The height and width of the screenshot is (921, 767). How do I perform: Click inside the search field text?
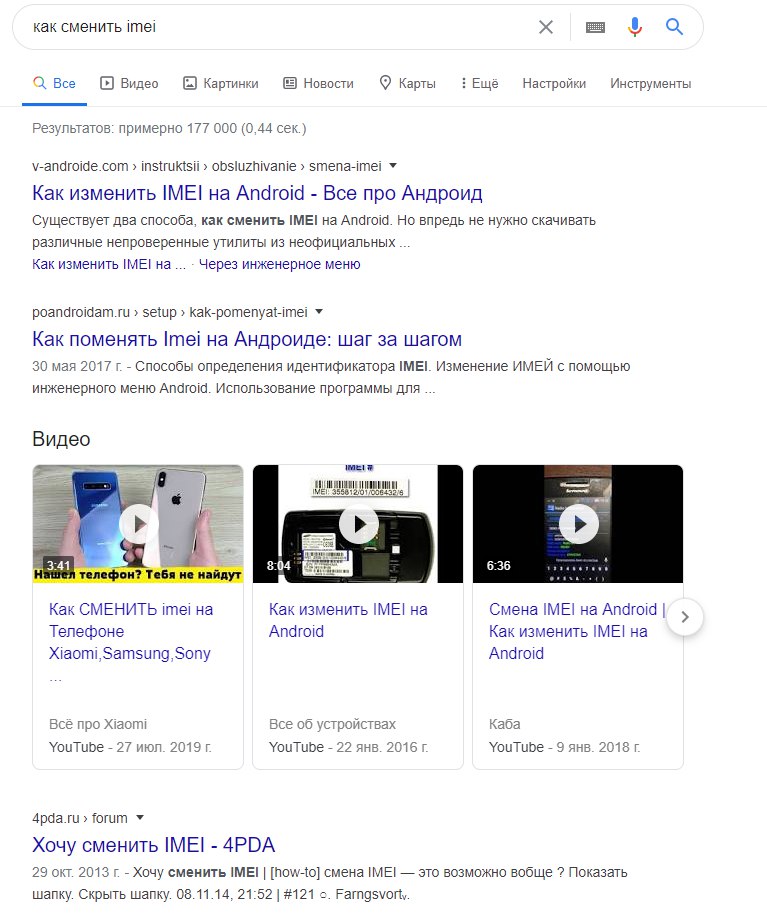(94, 26)
